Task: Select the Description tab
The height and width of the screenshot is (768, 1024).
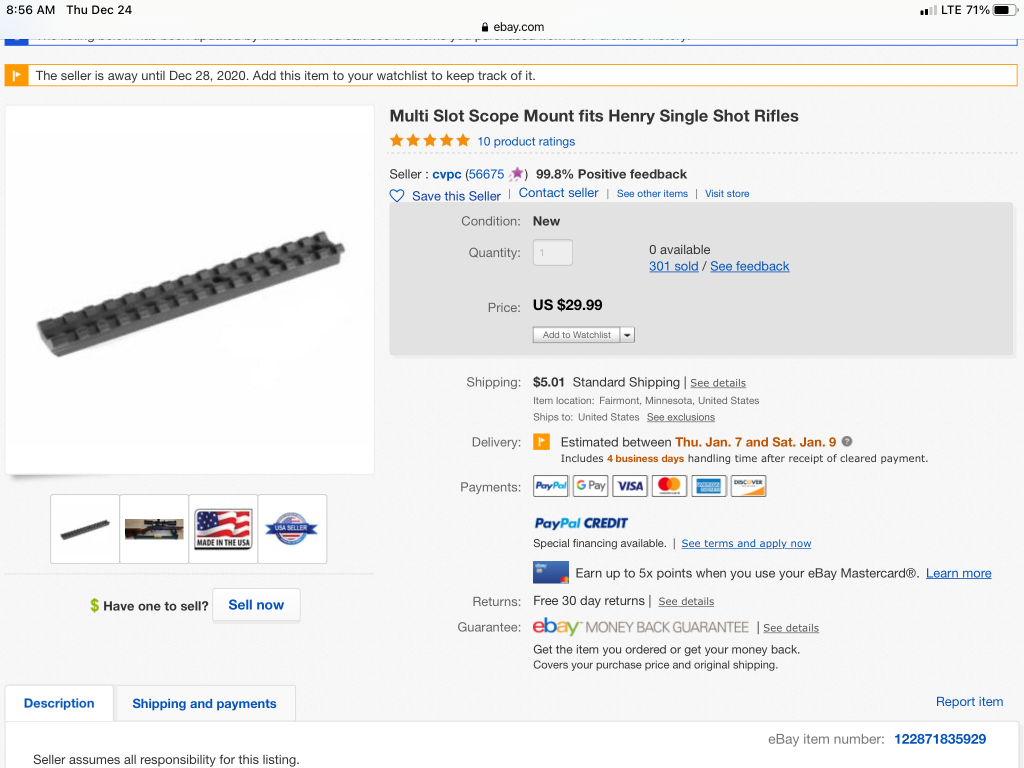Action: [x=59, y=704]
